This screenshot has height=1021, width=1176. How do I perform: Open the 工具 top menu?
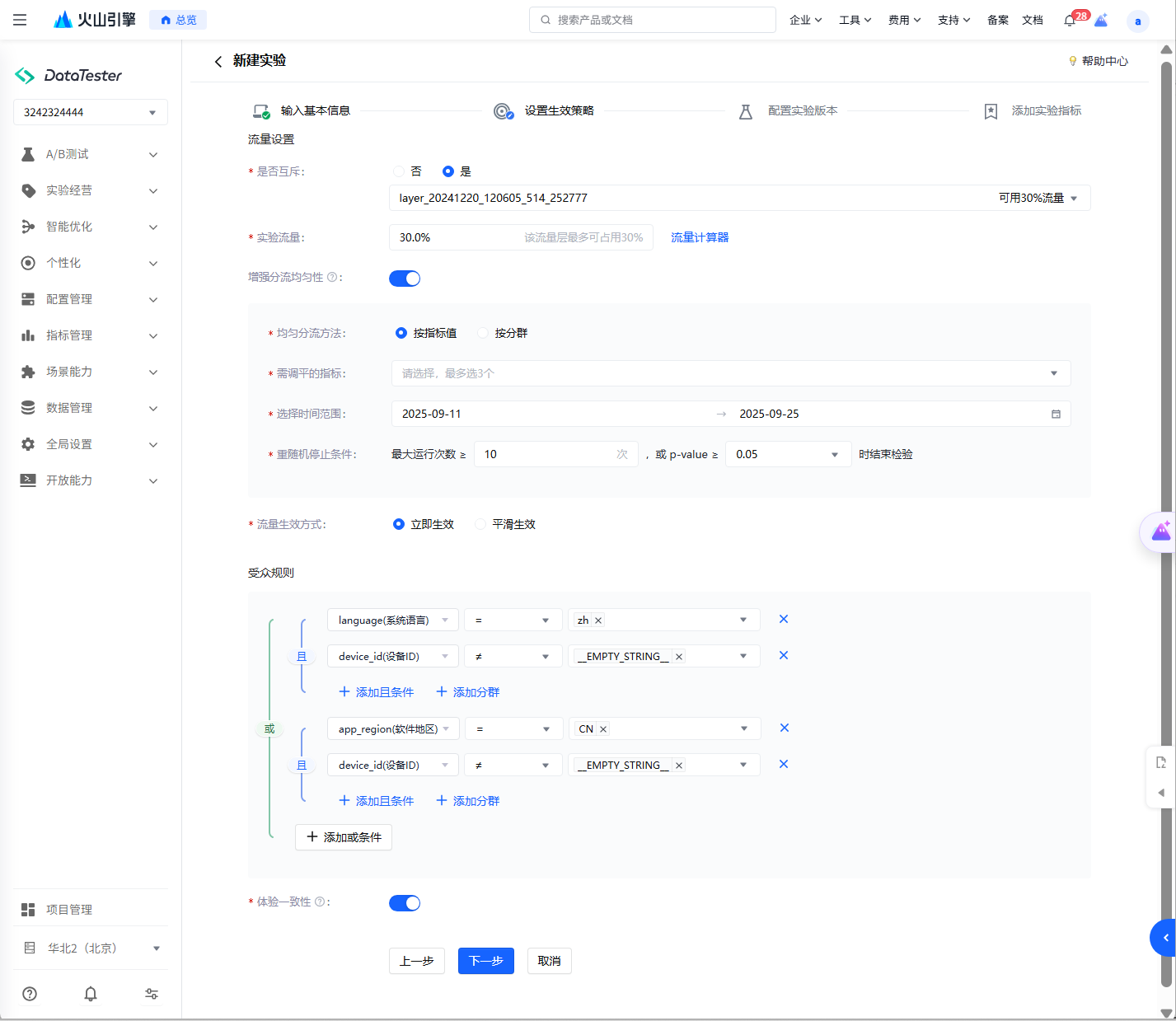(855, 20)
